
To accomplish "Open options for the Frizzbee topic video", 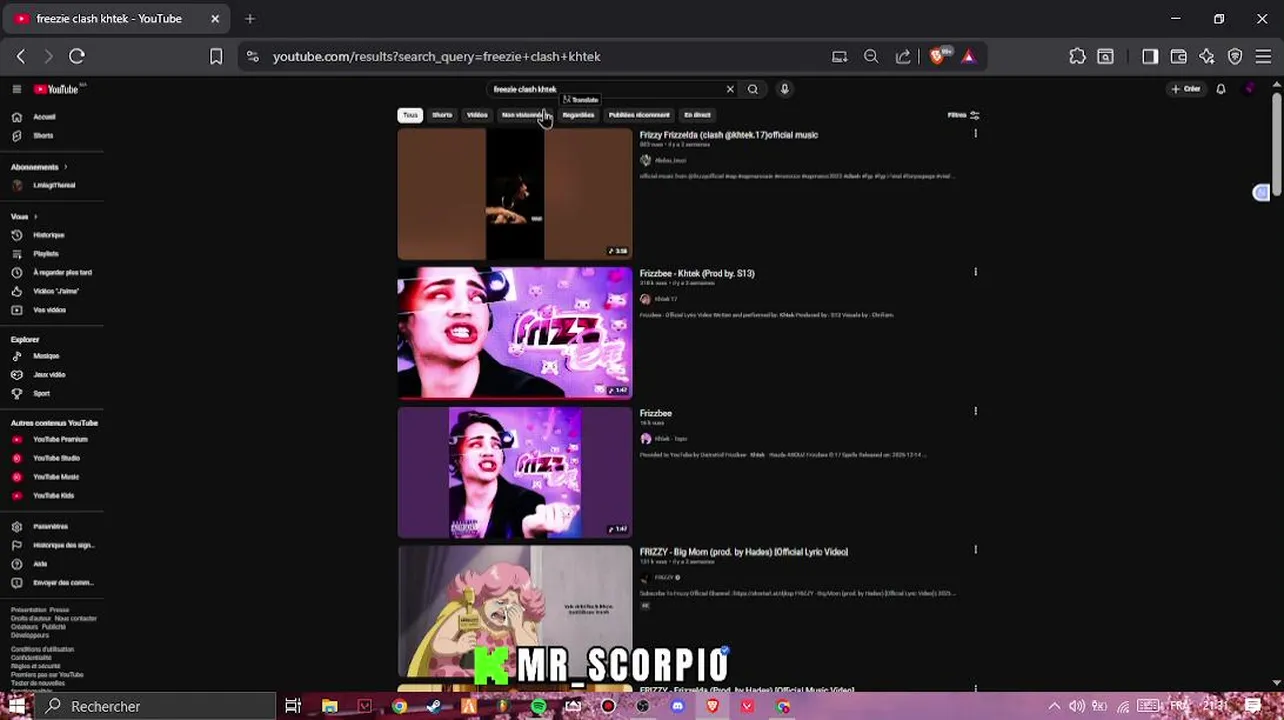I will 975,411.
